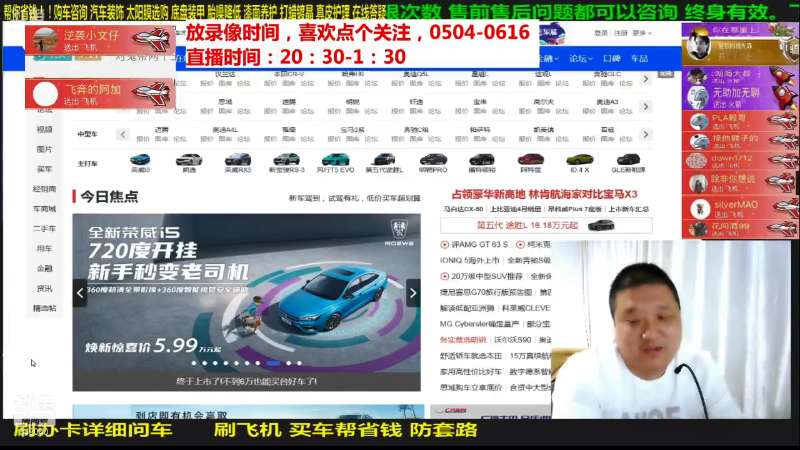The image size is (800, 450).
Task: Select 视频 in the left sidebar
Action: (x=44, y=130)
